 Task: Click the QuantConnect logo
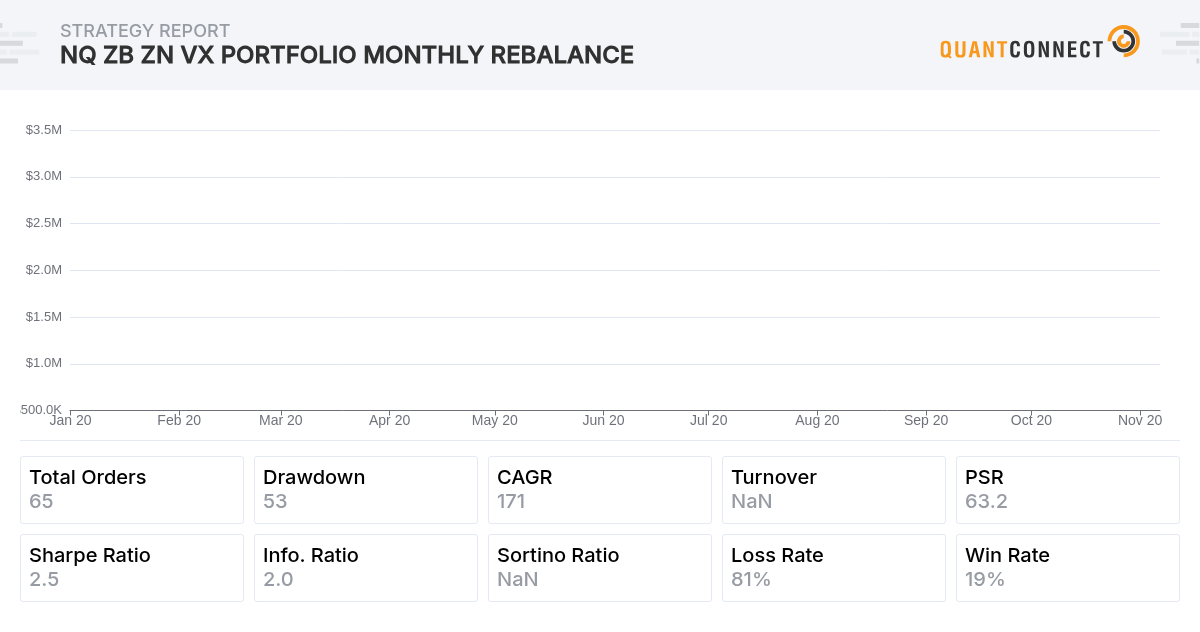(x=1040, y=43)
